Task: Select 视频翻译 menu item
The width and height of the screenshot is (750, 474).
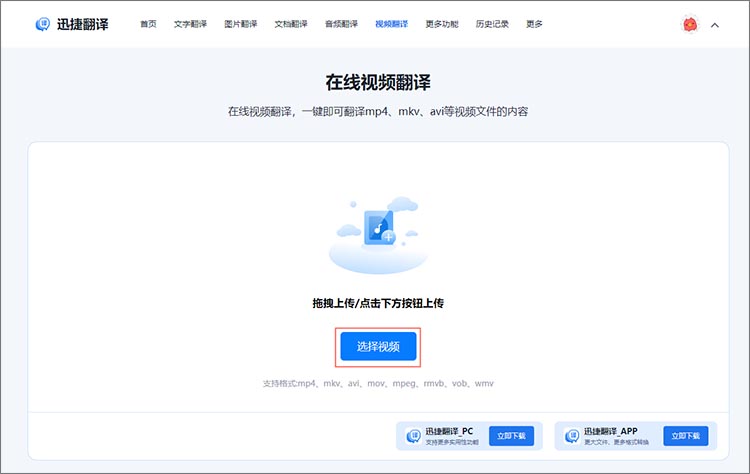Action: pyautogui.click(x=392, y=24)
